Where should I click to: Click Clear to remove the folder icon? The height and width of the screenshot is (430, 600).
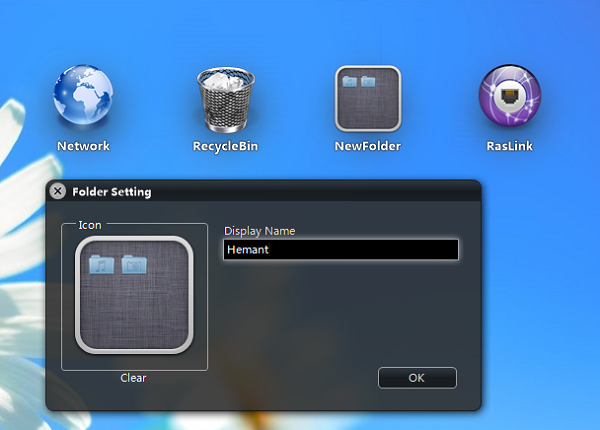pyautogui.click(x=134, y=378)
